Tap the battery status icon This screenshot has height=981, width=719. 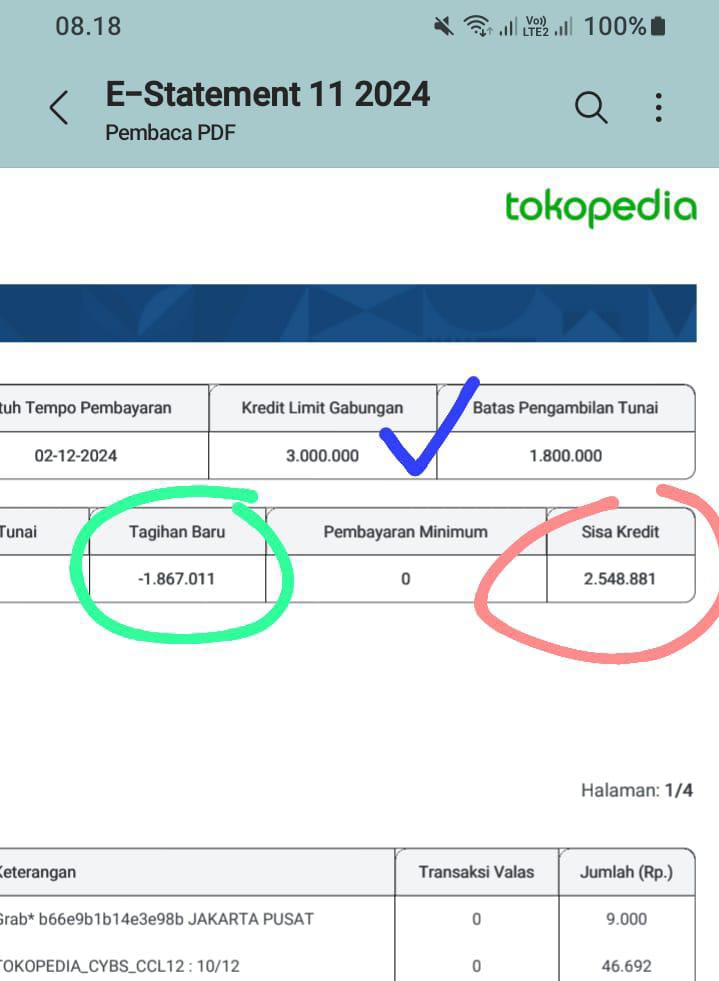click(658, 26)
